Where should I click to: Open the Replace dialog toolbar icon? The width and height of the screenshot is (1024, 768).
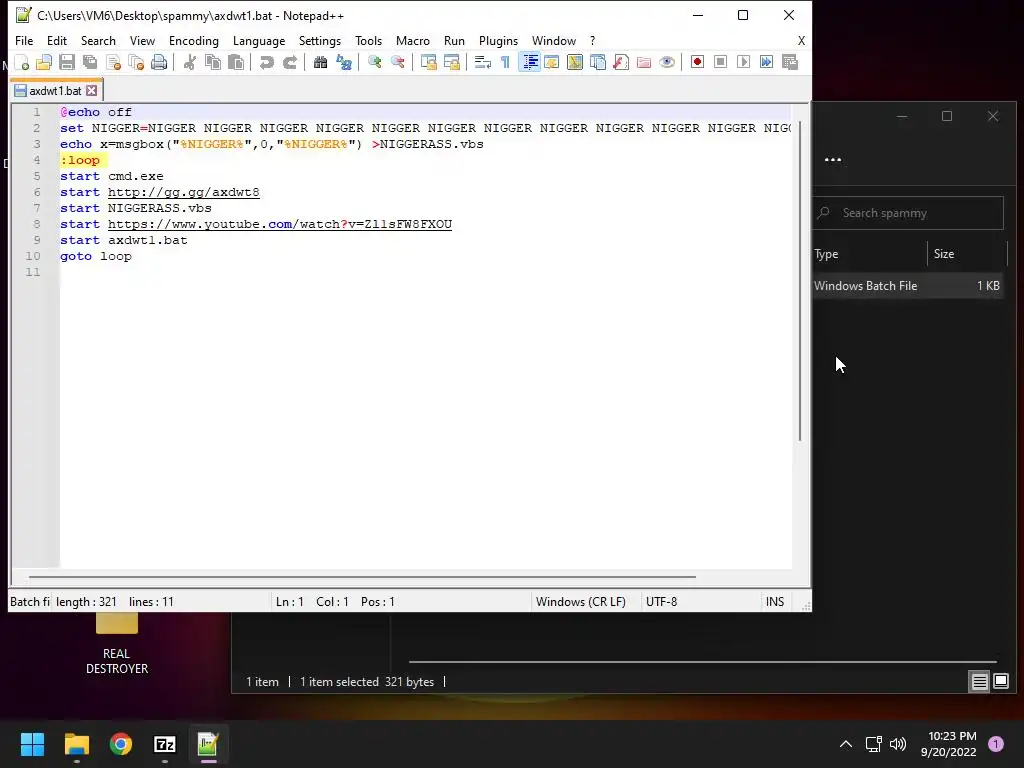(344, 62)
